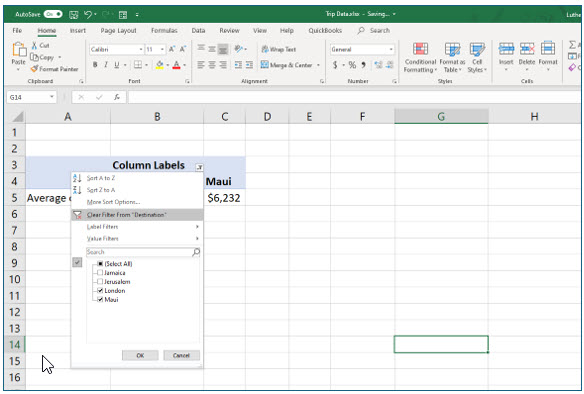The height and width of the screenshot is (394, 584).
Task: Check the Jamaica checkbox
Action: pos(100,273)
